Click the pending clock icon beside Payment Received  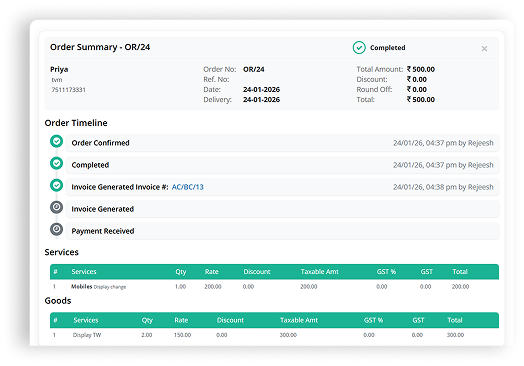(x=56, y=230)
